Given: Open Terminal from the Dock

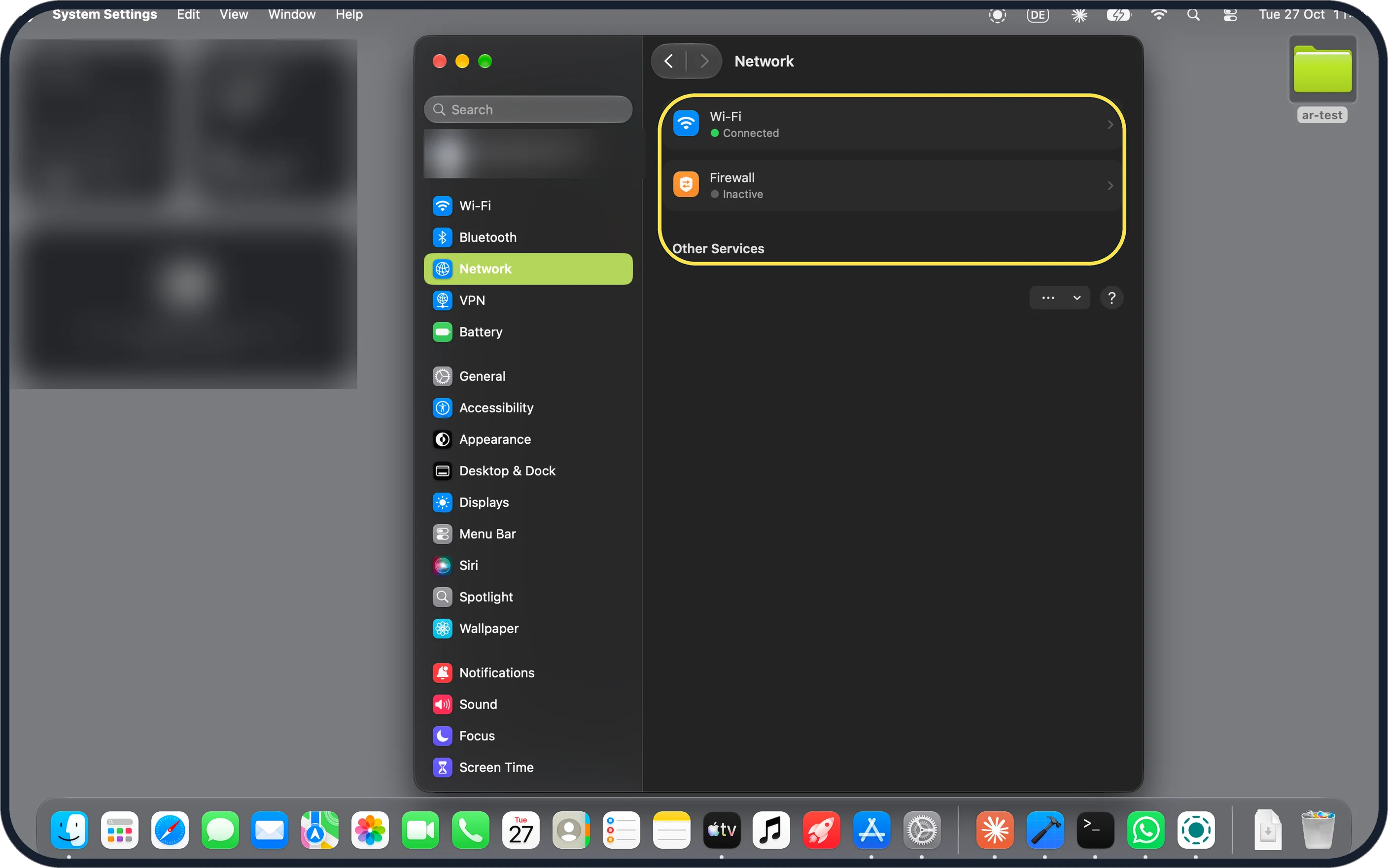Looking at the screenshot, I should [1095, 830].
